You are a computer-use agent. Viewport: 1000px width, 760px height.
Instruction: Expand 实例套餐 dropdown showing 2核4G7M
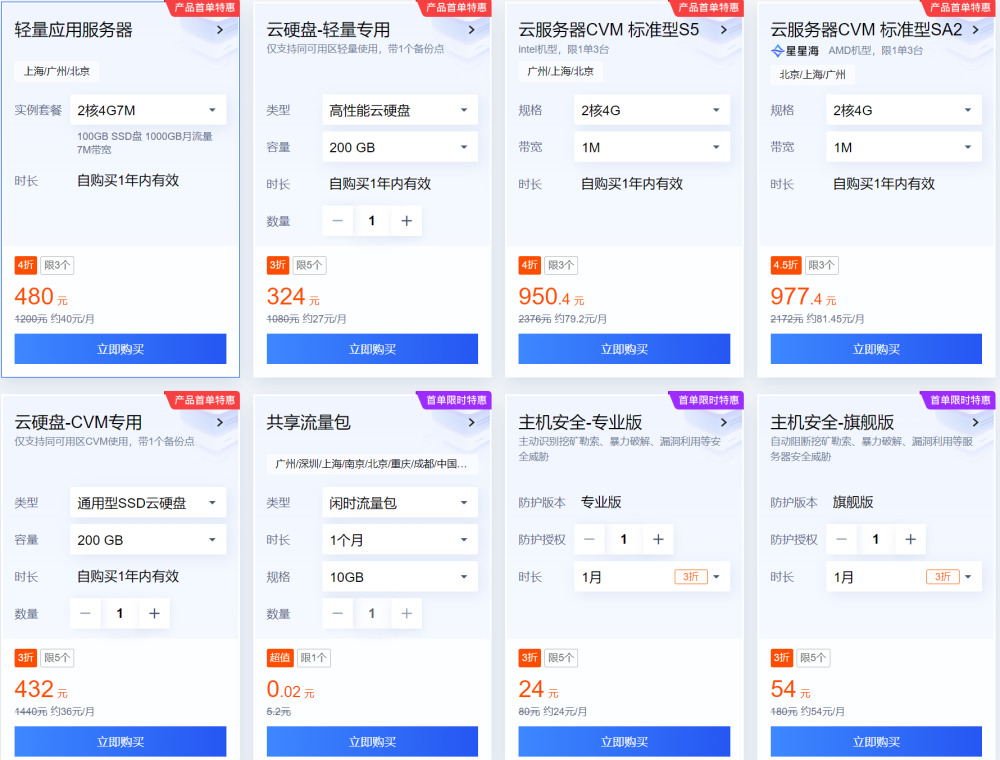[x=150, y=110]
